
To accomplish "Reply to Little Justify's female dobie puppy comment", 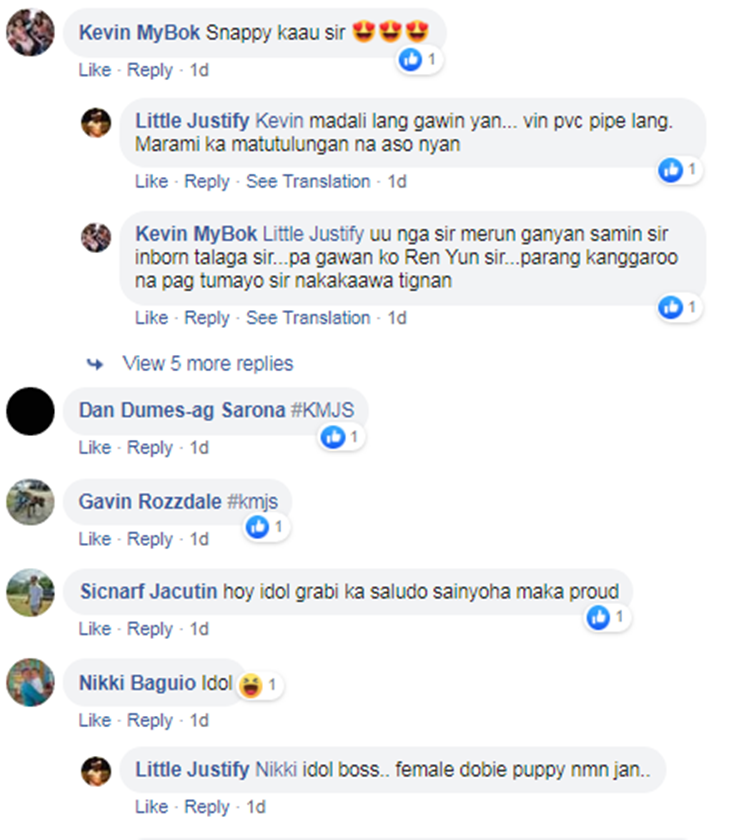I will 207,807.
